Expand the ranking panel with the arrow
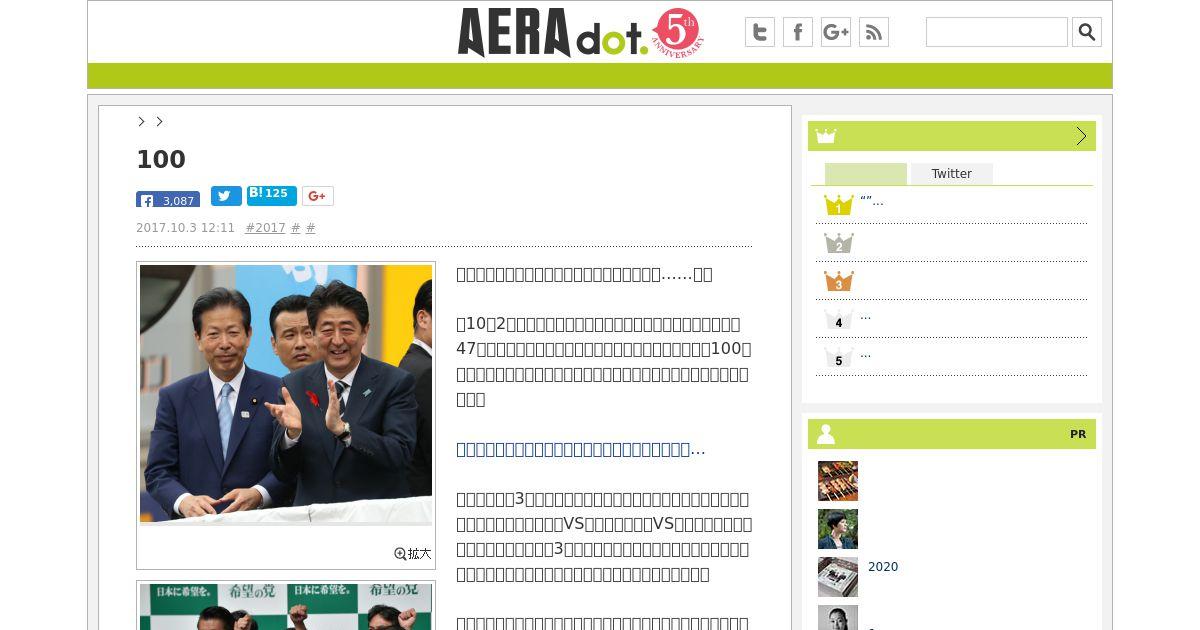 pos(1081,136)
